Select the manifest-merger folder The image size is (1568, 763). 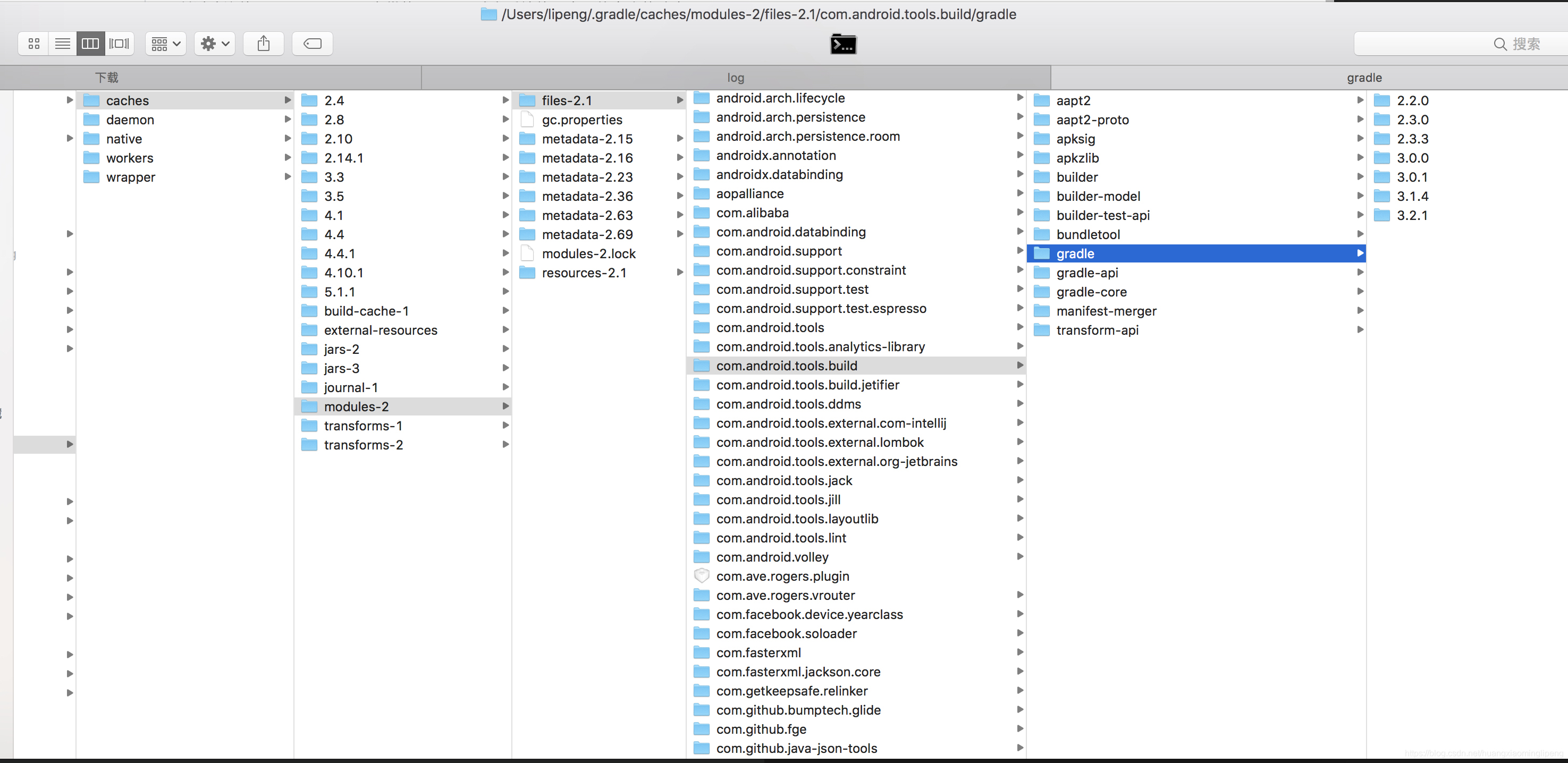1106,311
